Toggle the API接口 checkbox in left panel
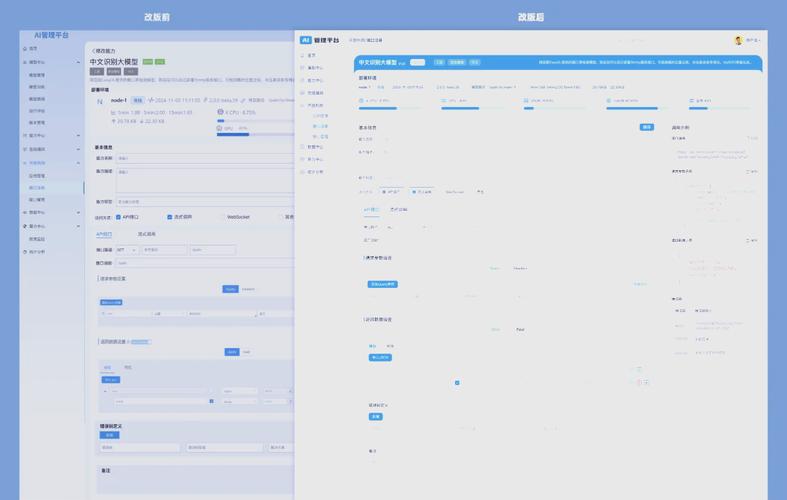The height and width of the screenshot is (500, 787). [x=118, y=217]
